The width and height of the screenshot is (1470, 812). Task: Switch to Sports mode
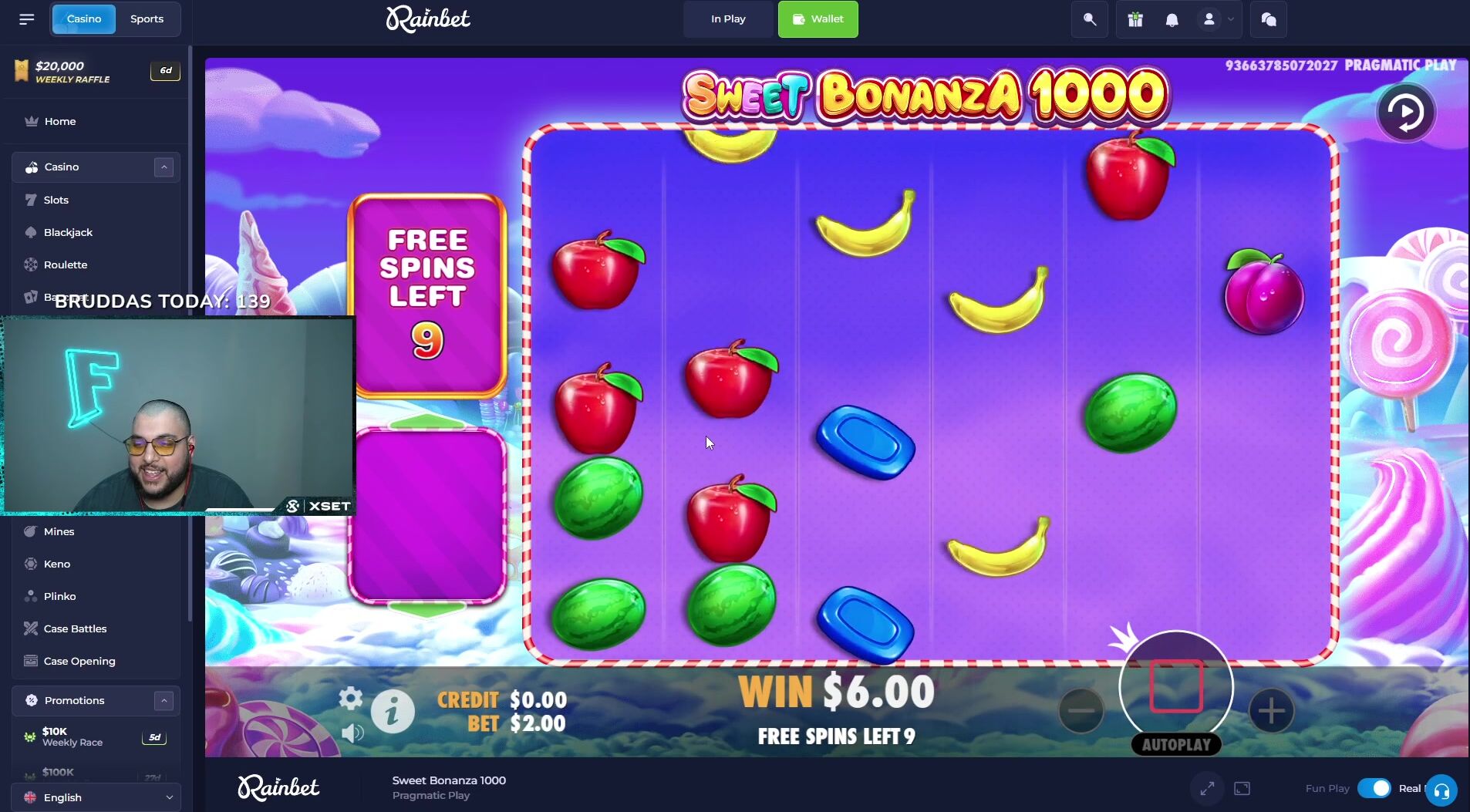click(x=147, y=19)
